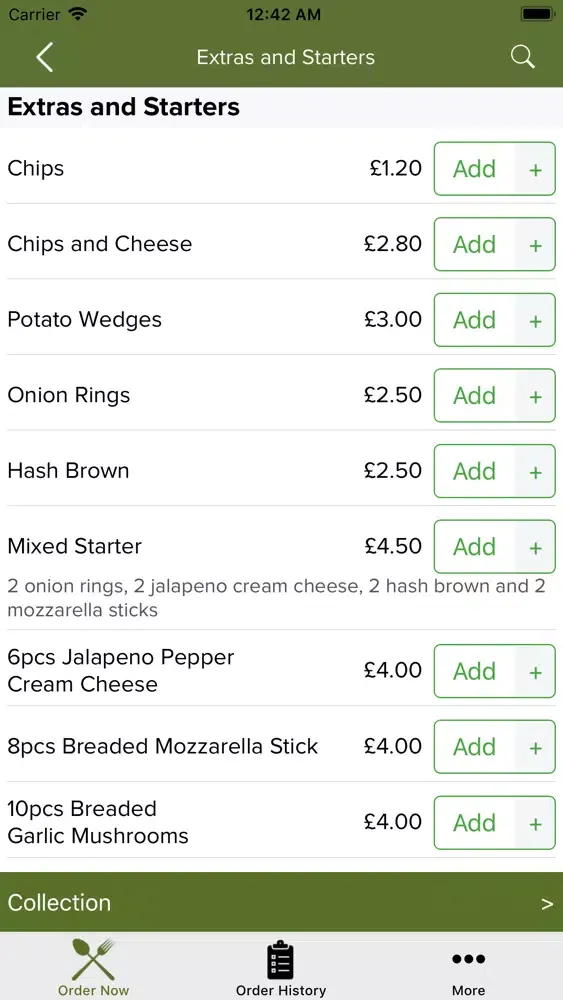Image resolution: width=563 pixels, height=1000 pixels.
Task: Select the Mixed Starter item row
Action: (x=281, y=568)
